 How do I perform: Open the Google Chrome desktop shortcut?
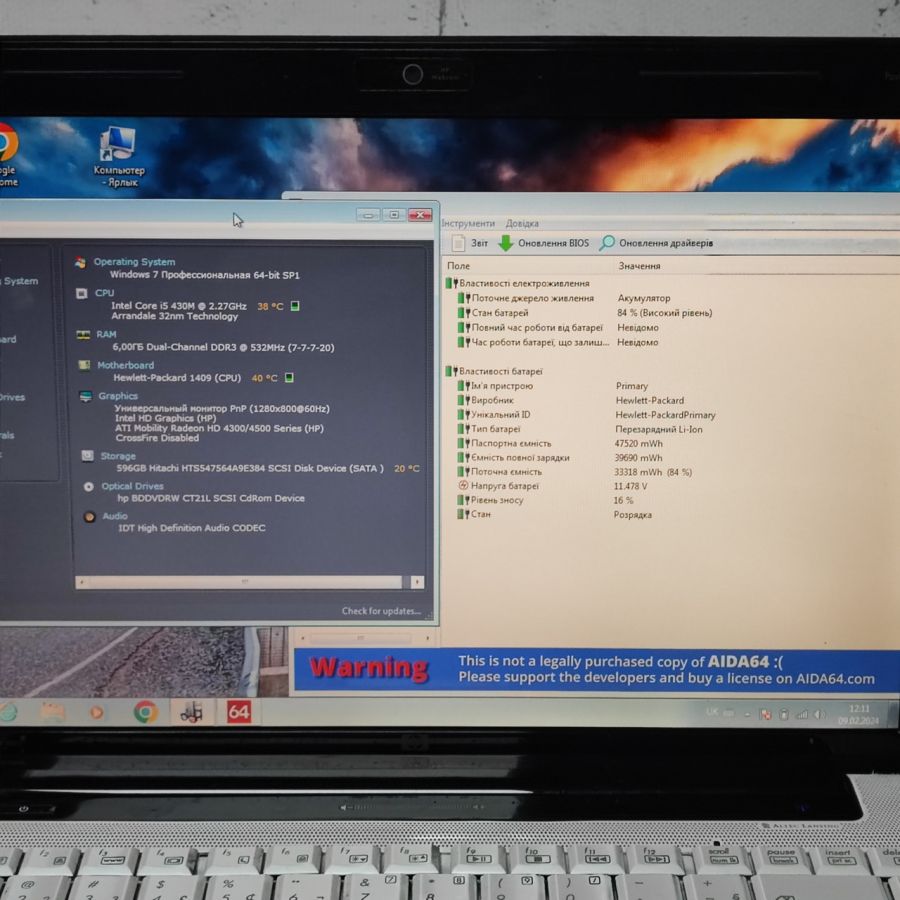pos(8,155)
